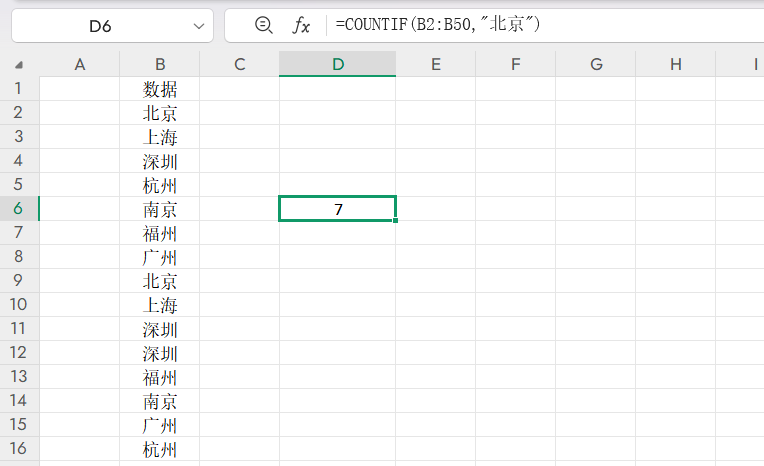
Task: Select row 4 header
Action: (x=19, y=160)
